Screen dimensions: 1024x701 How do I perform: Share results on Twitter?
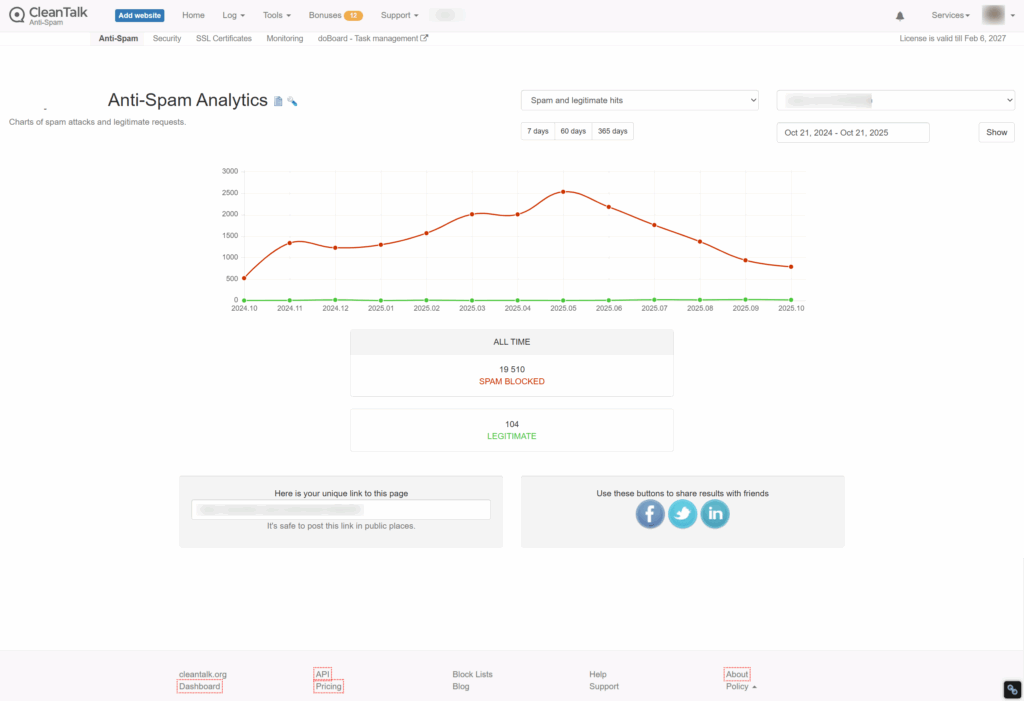coord(682,514)
